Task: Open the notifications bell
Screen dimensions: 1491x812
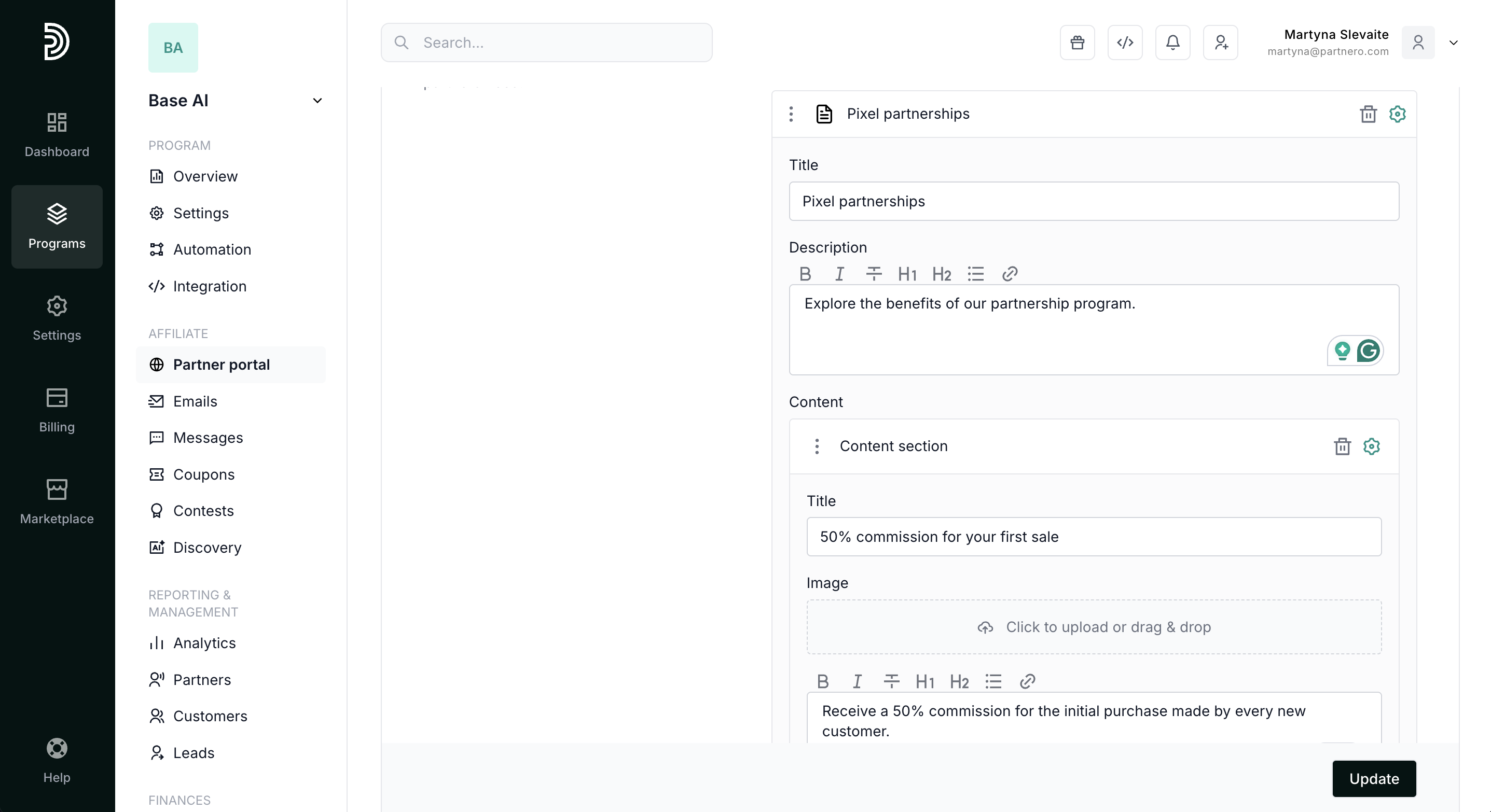Action: [x=1172, y=43]
